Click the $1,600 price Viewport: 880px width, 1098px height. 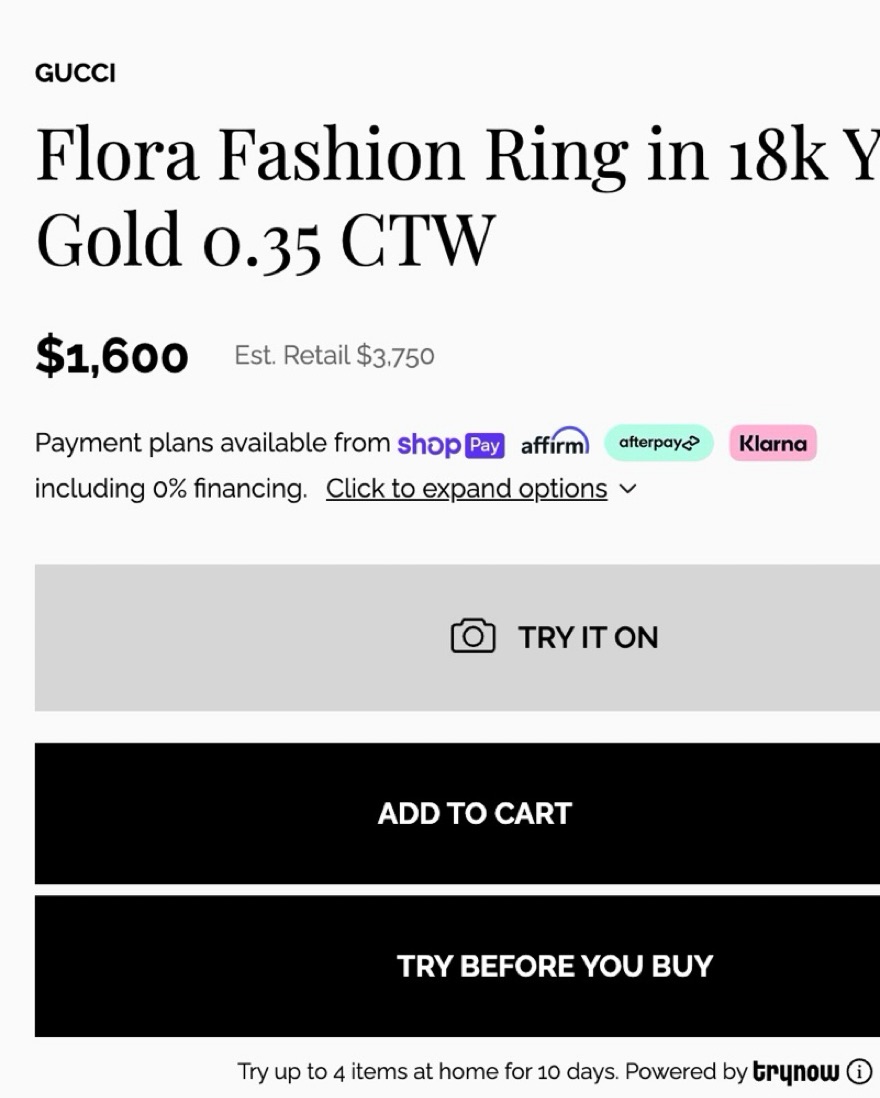112,356
